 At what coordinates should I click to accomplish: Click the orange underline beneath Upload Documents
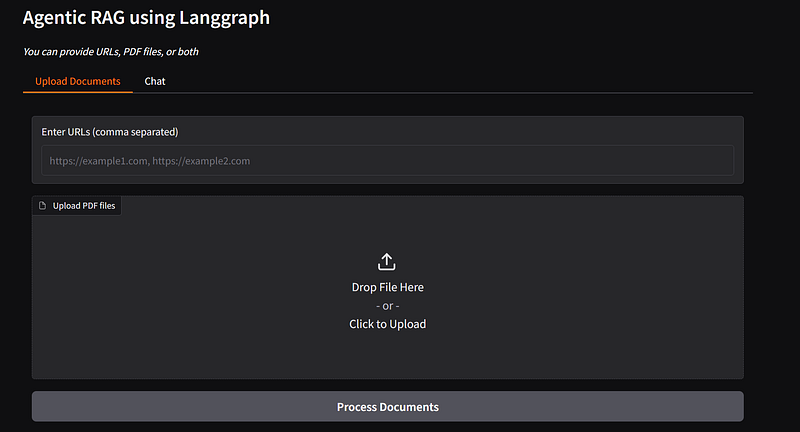point(78,92)
